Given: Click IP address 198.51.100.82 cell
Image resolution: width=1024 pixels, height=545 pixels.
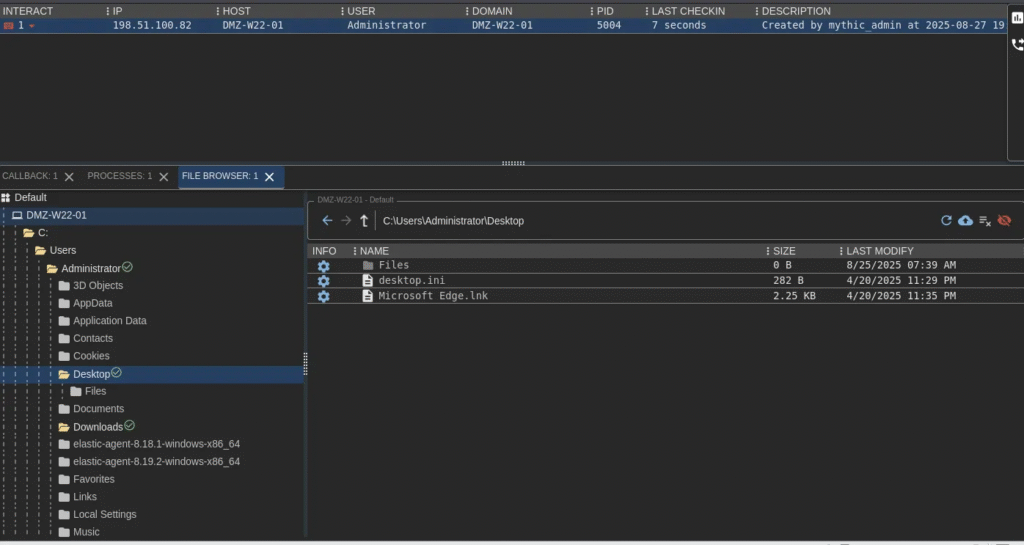Looking at the screenshot, I should click(x=152, y=25).
